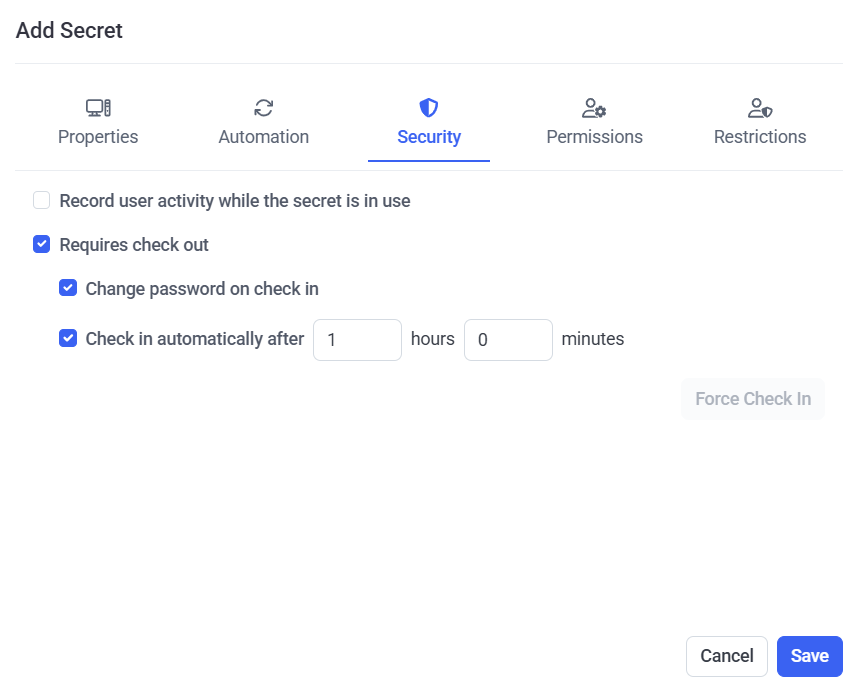Viewport: 858px width, 692px height.
Task: Enable the Record user activity checkbox
Action: click(42, 200)
